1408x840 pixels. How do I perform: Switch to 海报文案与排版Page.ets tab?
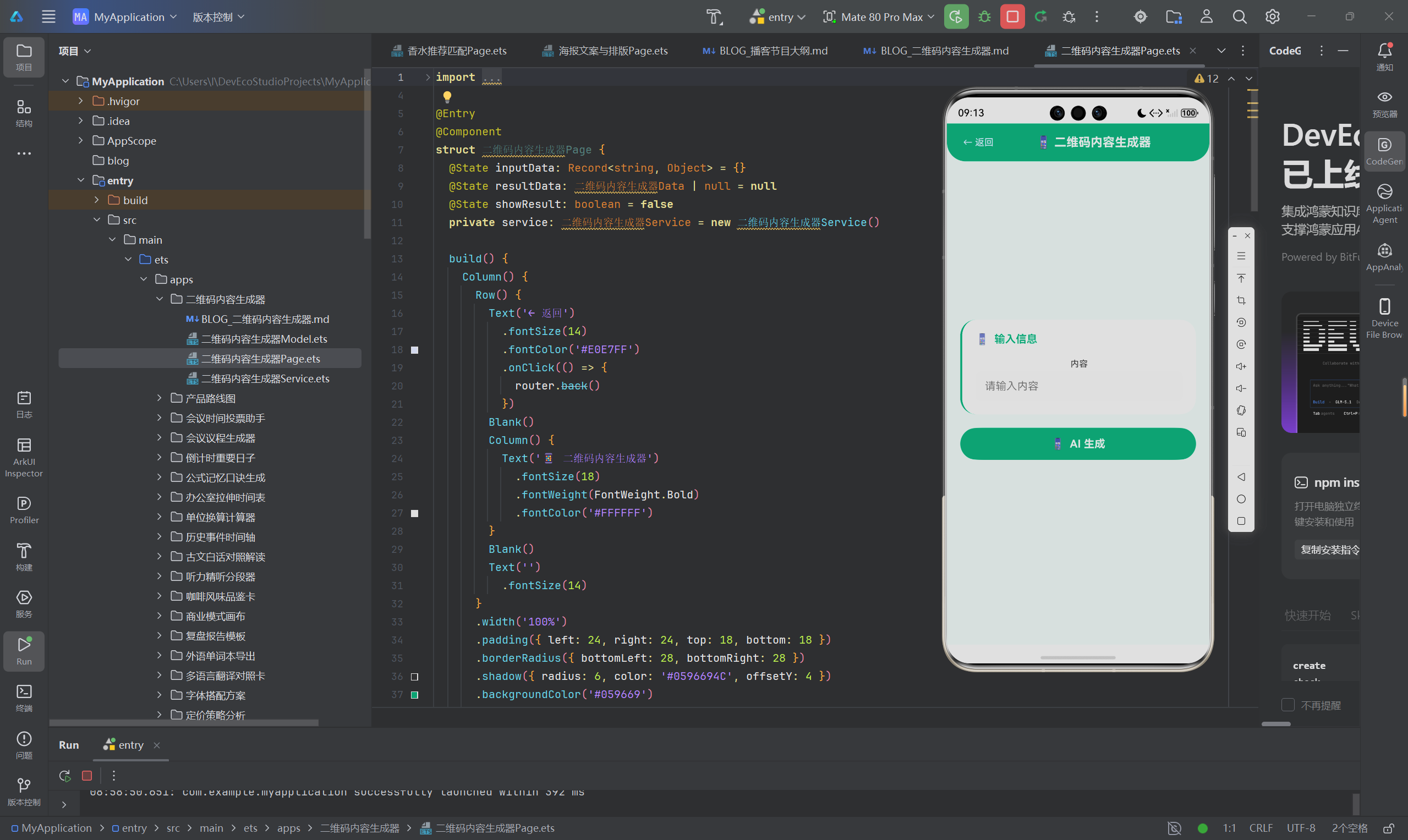(x=605, y=51)
